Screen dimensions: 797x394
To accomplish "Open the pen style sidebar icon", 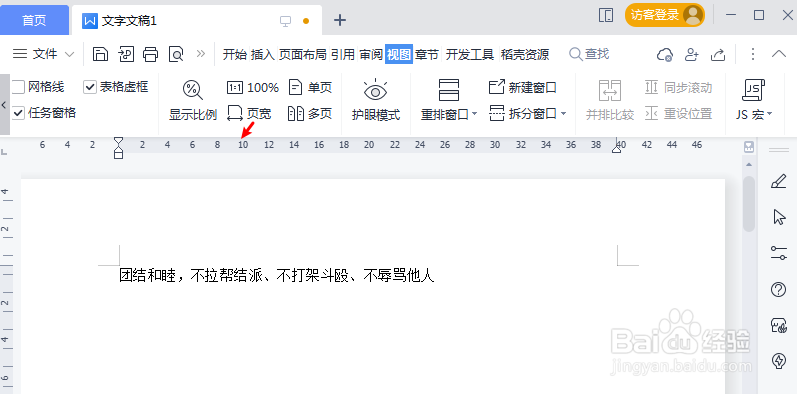I will [779, 181].
